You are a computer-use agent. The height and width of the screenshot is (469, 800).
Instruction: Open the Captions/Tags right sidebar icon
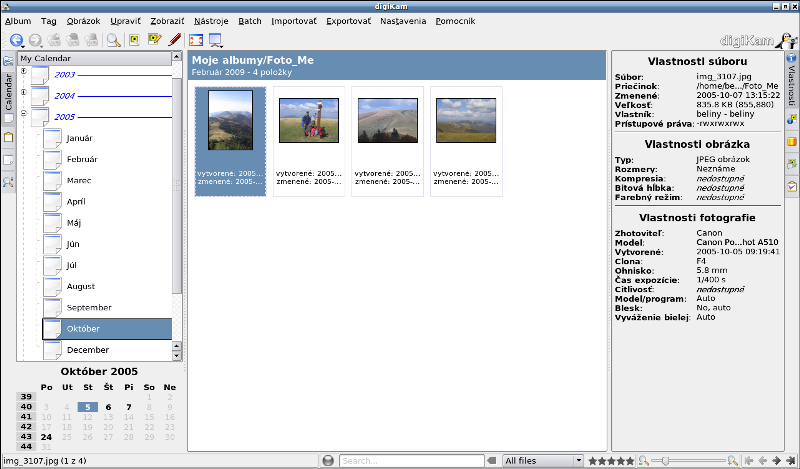coord(791,164)
